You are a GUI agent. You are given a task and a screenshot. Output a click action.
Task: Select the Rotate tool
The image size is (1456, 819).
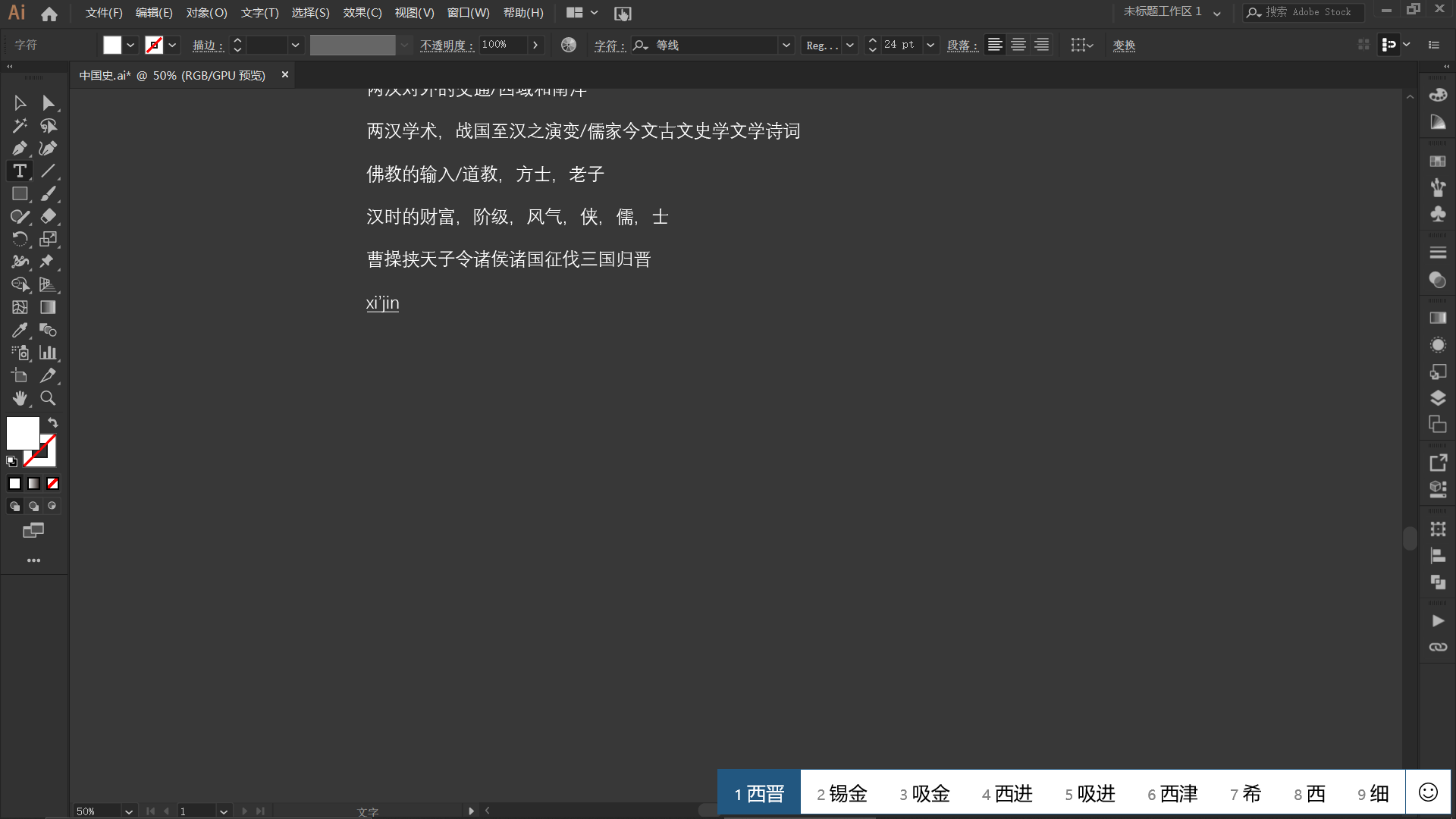pyautogui.click(x=20, y=240)
